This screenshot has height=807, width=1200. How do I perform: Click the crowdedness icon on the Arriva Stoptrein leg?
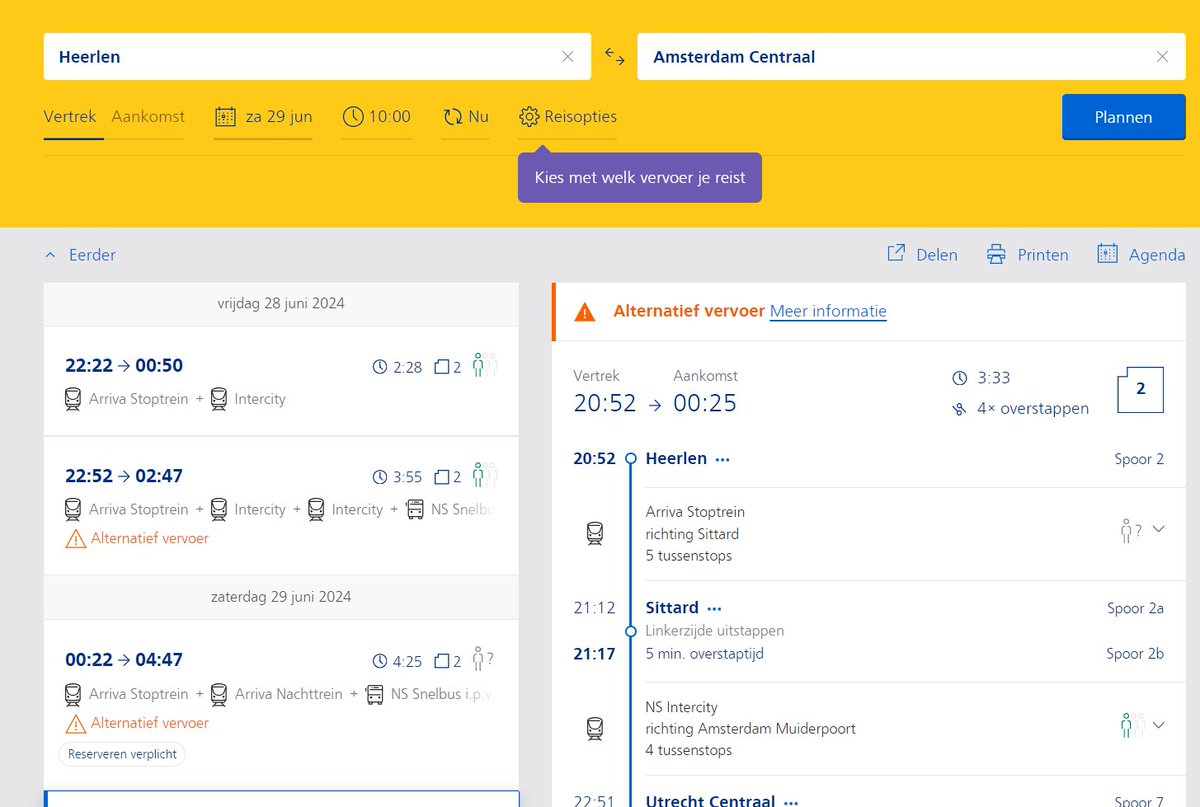(1130, 531)
